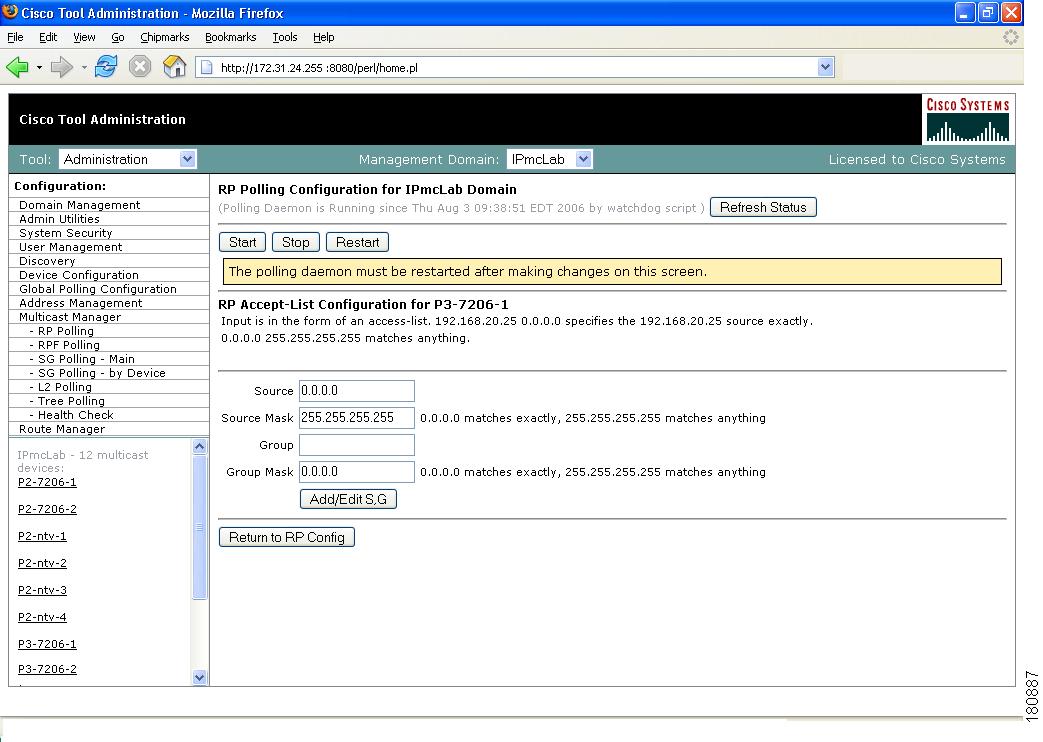
Task: Open the Bookmarks menu
Action: [230, 37]
